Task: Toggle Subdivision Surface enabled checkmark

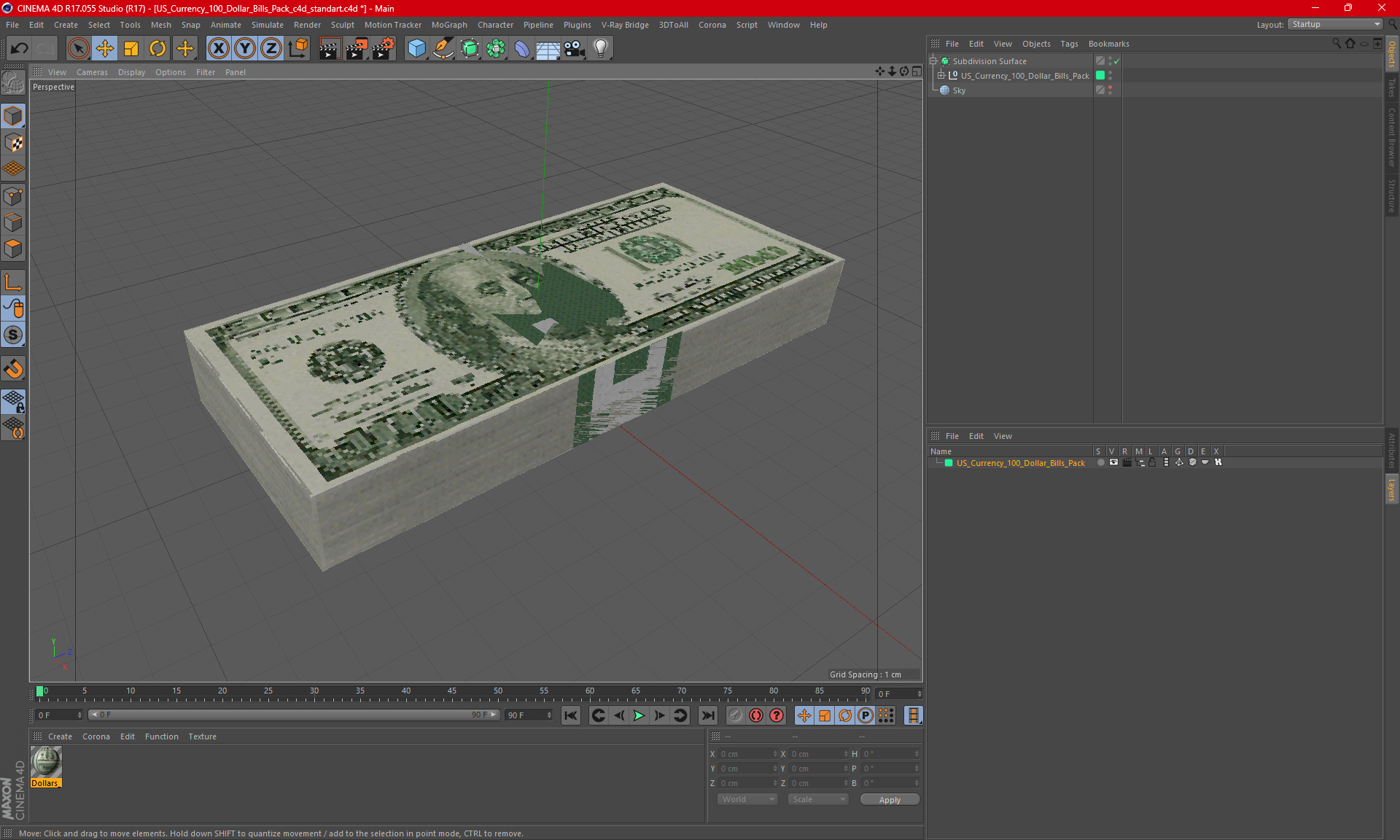Action: pyautogui.click(x=1116, y=61)
